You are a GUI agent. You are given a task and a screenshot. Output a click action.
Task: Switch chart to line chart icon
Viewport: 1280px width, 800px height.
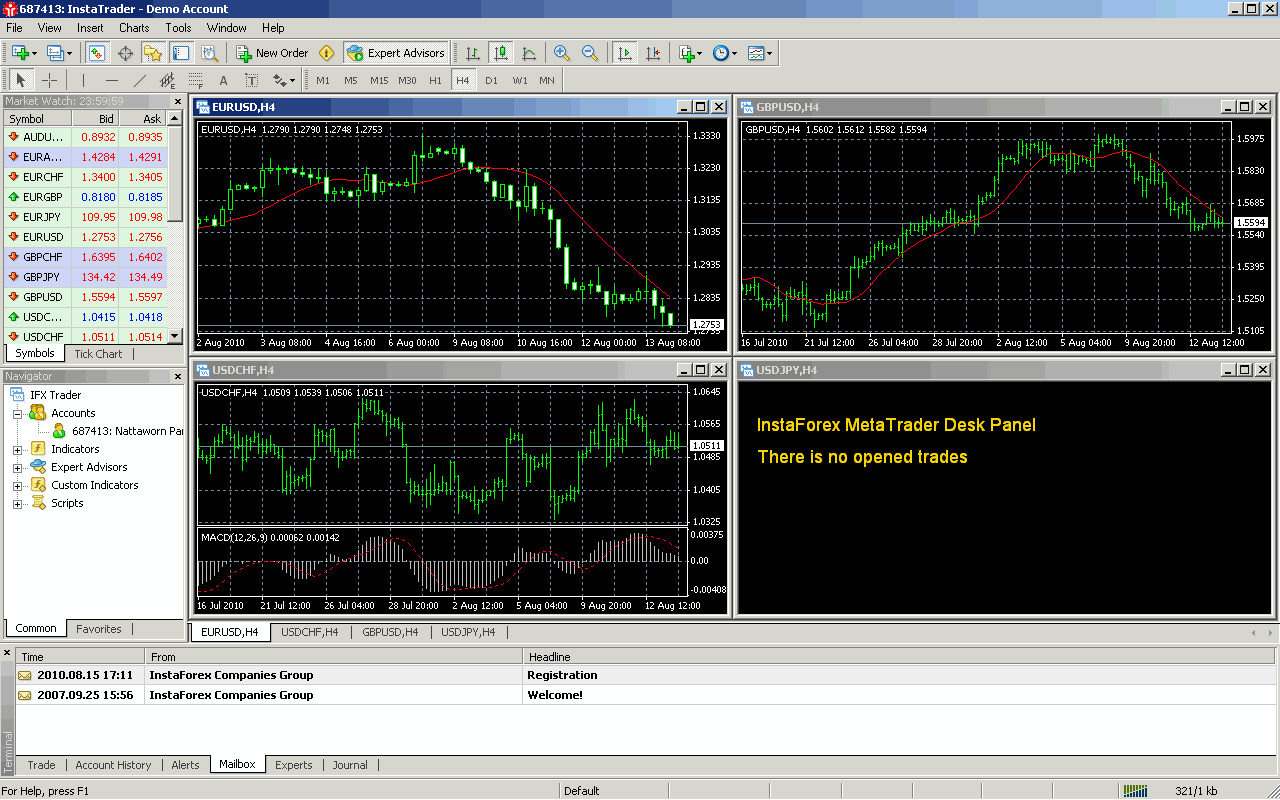529,53
